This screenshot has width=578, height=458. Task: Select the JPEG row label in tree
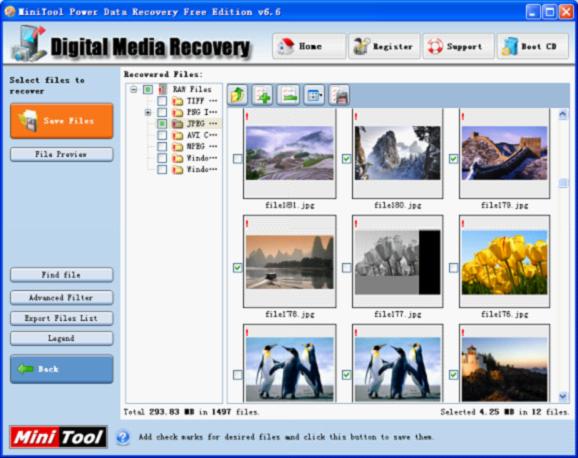click(202, 124)
